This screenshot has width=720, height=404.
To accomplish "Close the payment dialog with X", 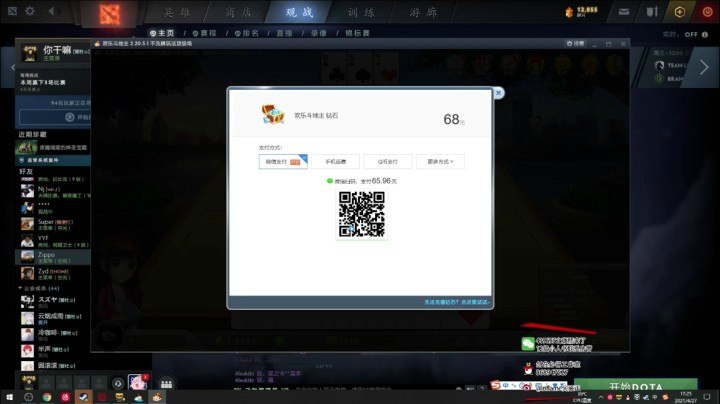I will pos(498,93).
